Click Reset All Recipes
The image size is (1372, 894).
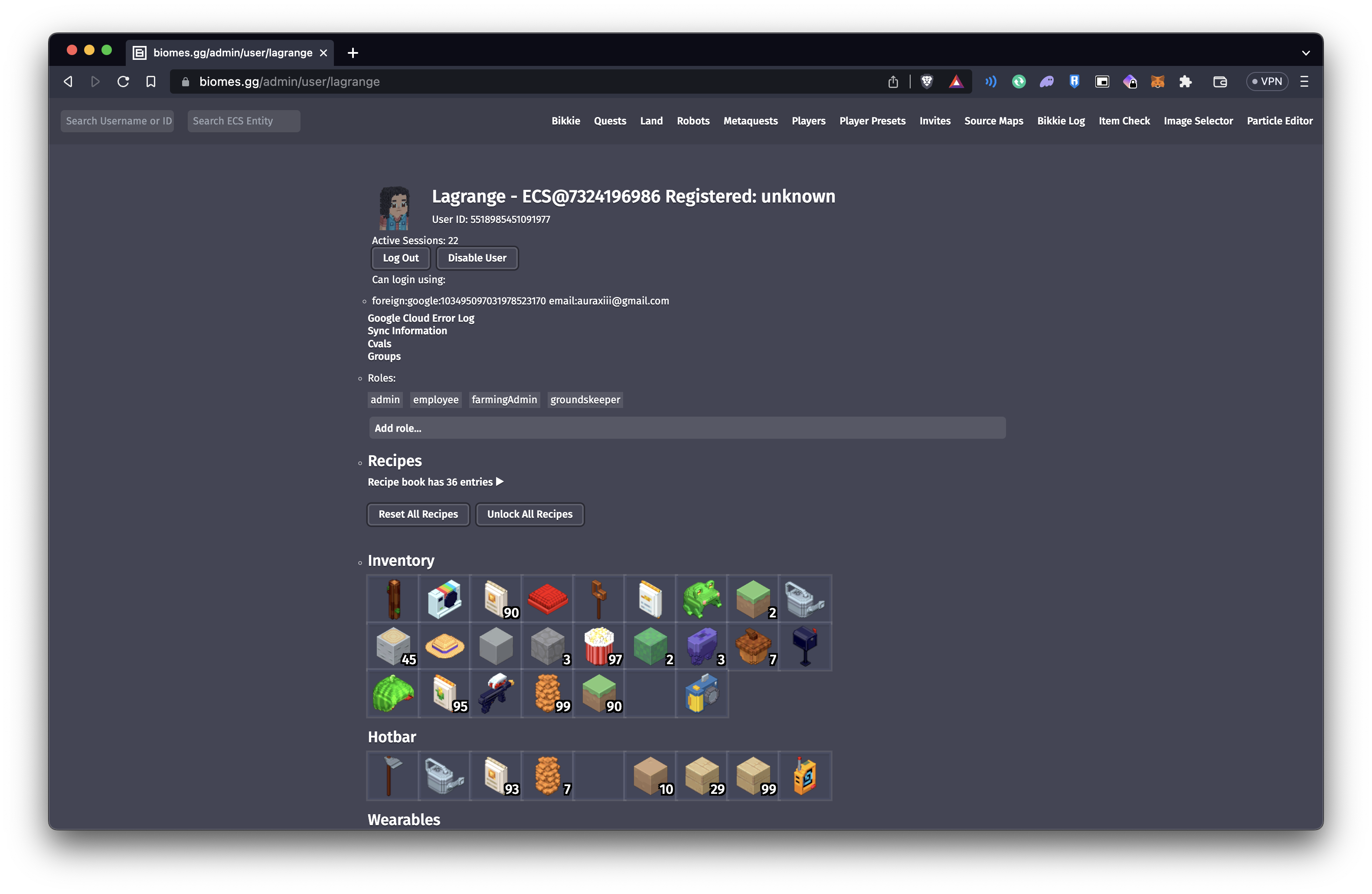click(x=418, y=514)
